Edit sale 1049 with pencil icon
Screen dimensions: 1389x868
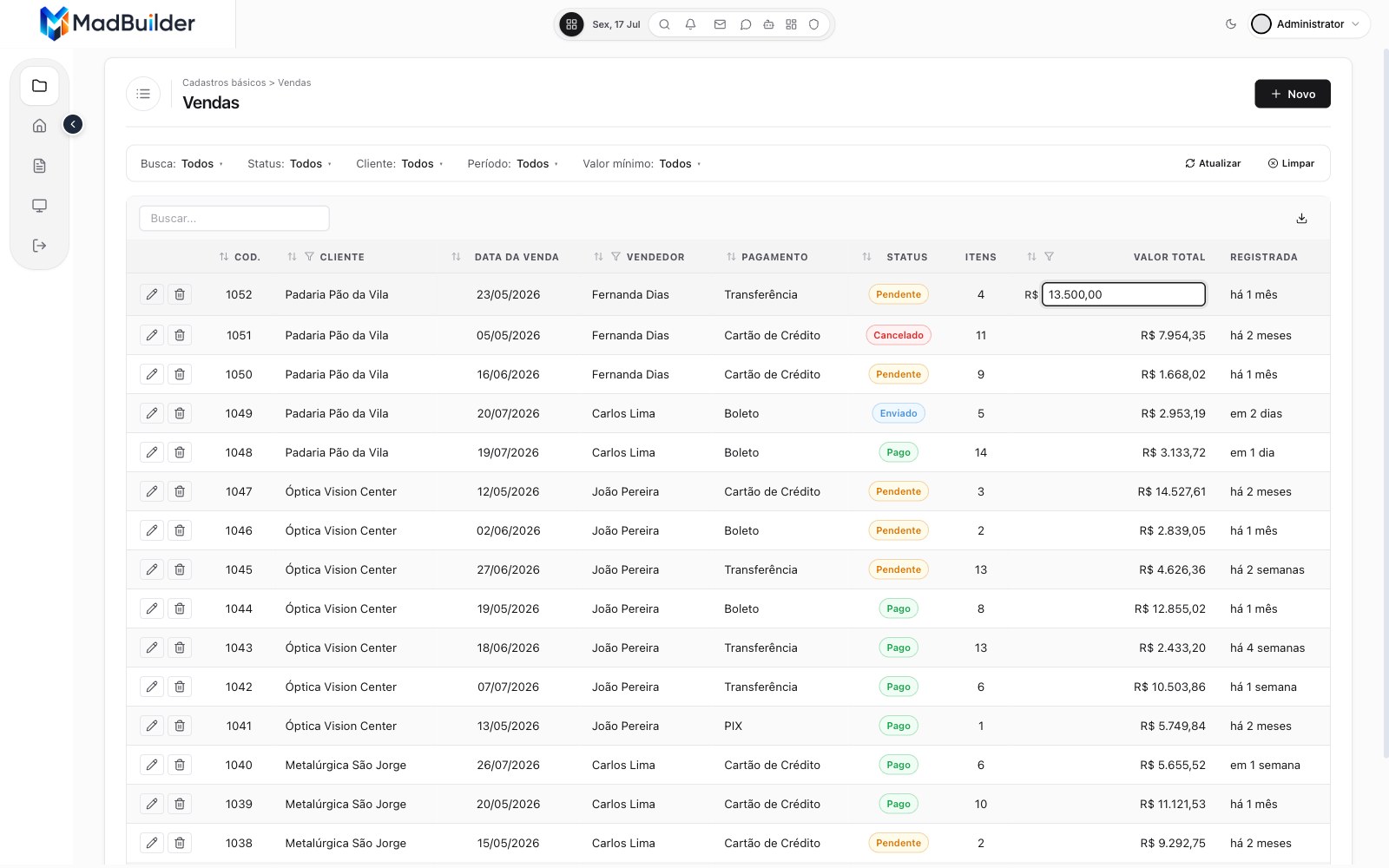[152, 413]
